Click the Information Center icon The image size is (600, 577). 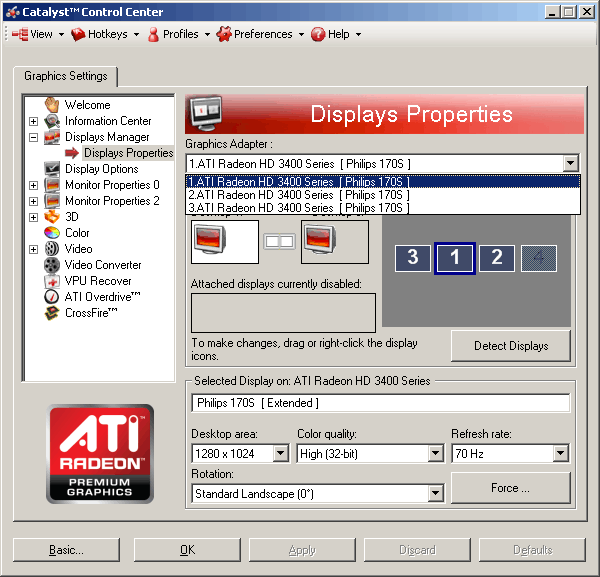(52, 121)
